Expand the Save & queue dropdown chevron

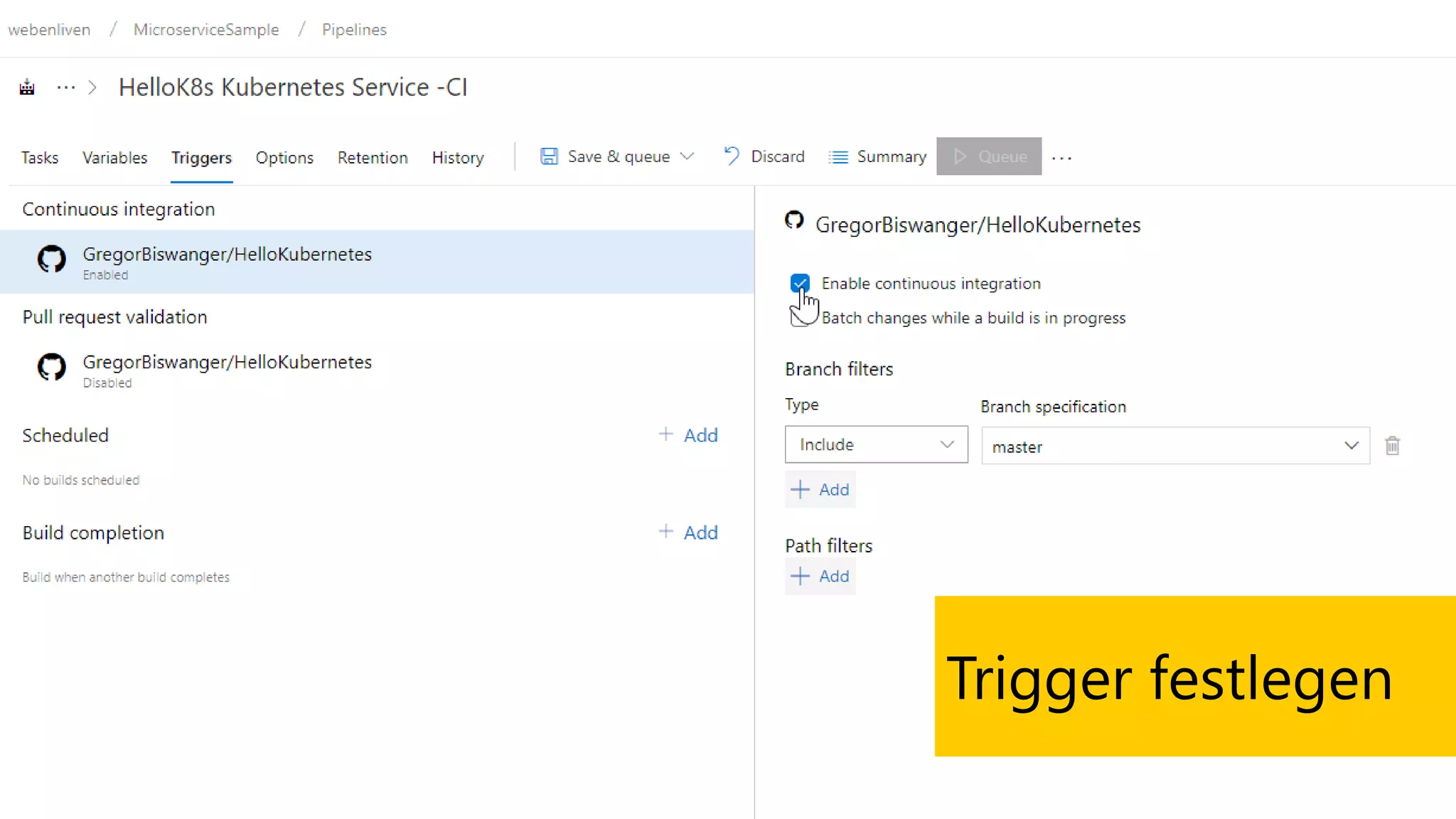[x=687, y=156]
